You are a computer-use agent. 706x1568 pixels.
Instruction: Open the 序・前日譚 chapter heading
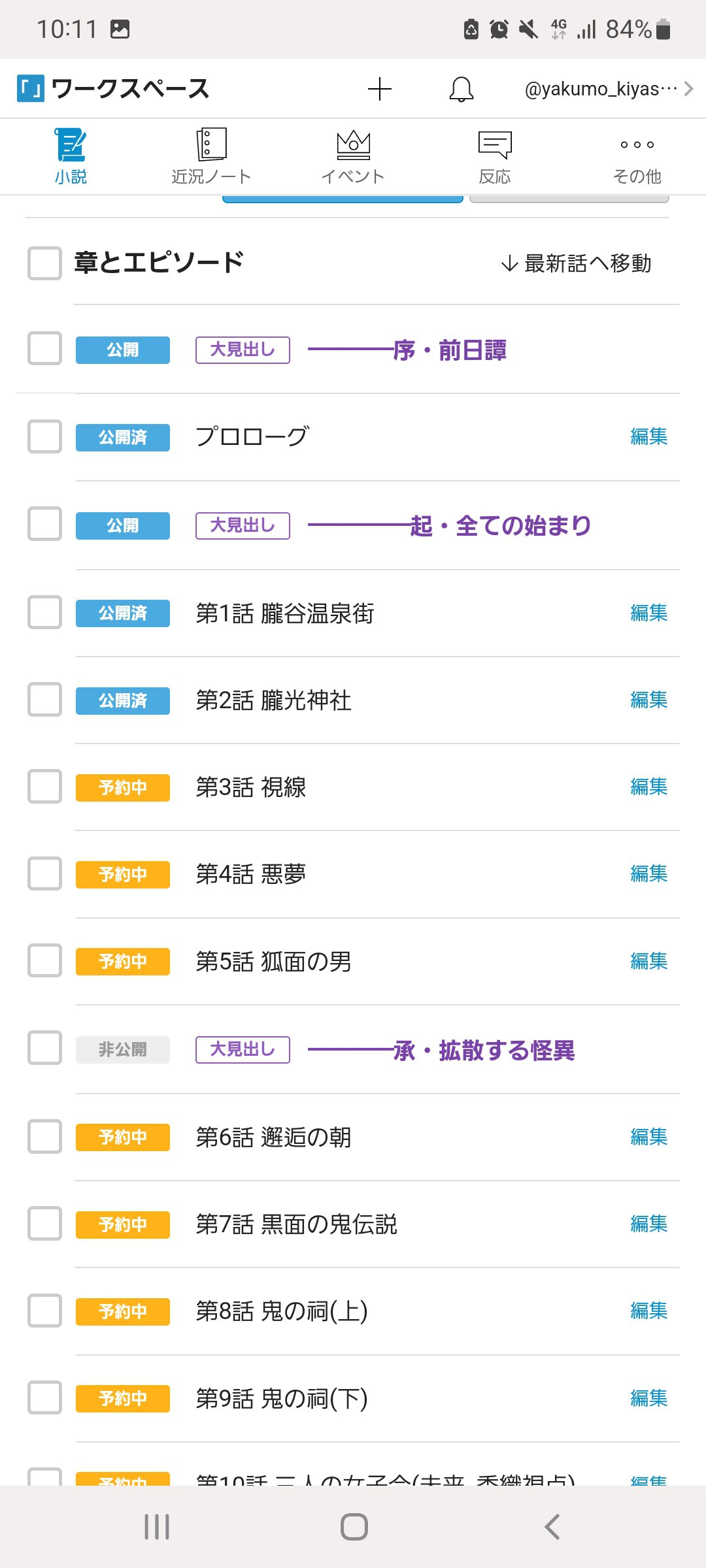tap(449, 350)
